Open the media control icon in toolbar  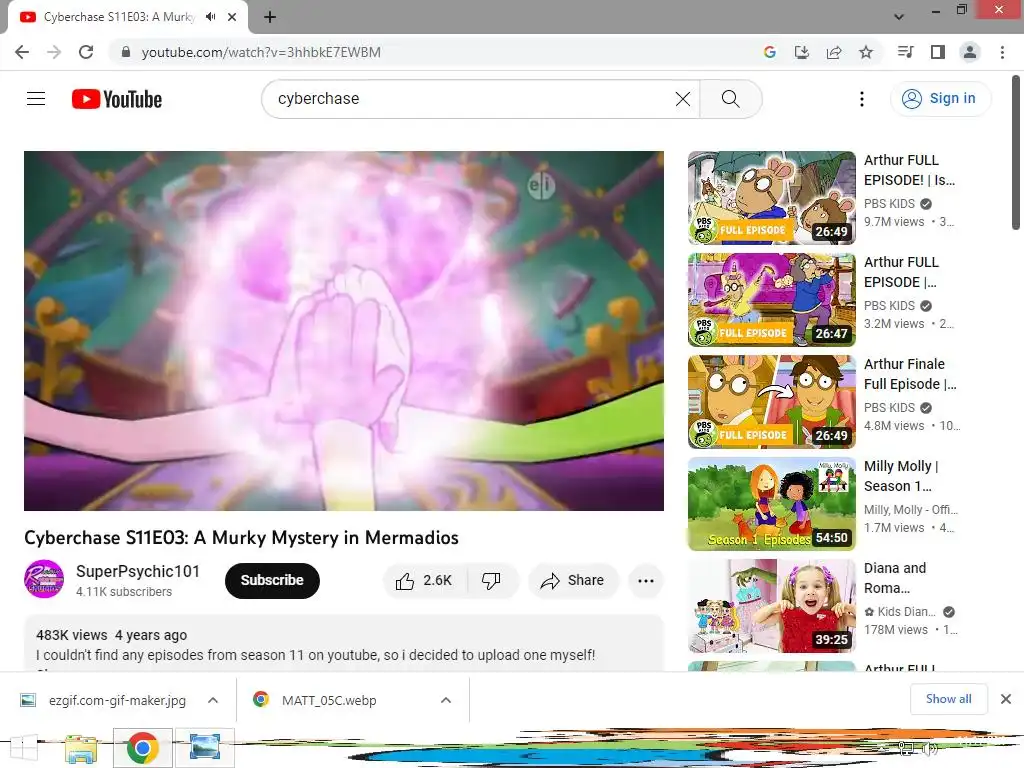pos(905,52)
